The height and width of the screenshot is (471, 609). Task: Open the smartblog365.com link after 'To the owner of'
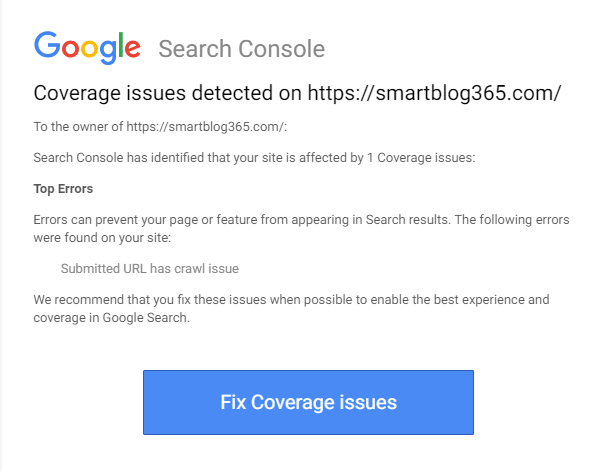point(205,127)
